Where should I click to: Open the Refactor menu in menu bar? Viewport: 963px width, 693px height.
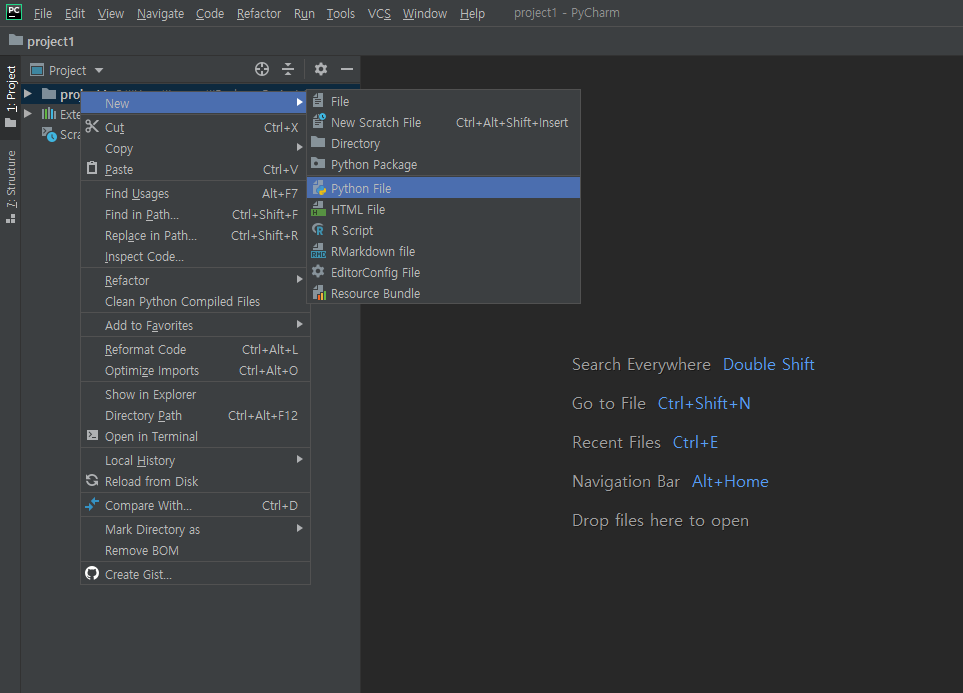click(x=259, y=13)
